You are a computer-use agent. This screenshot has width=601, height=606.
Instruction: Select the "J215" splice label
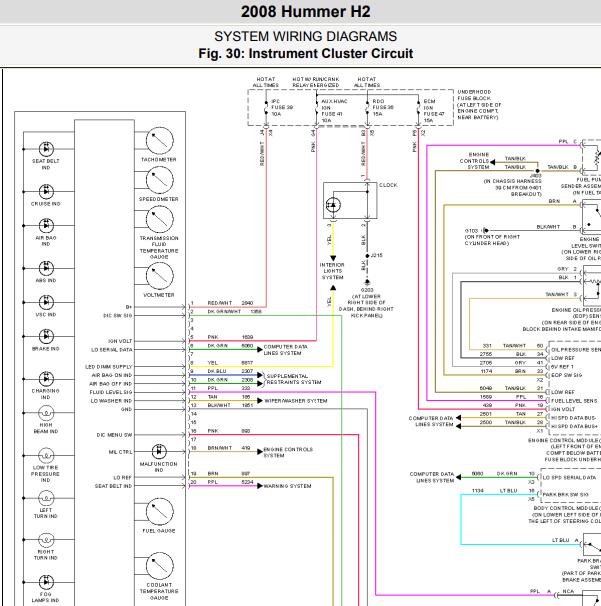(x=376, y=255)
